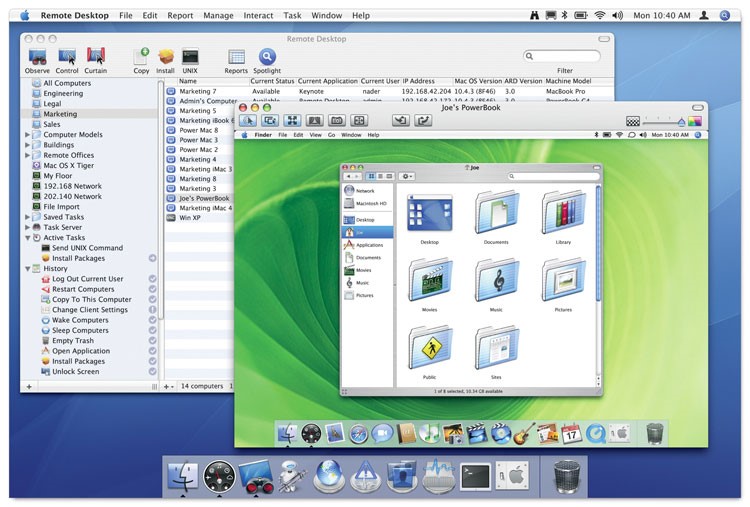Image resolution: width=750 pixels, height=507 pixels.
Task: Open the Interact menu
Action: [258, 15]
